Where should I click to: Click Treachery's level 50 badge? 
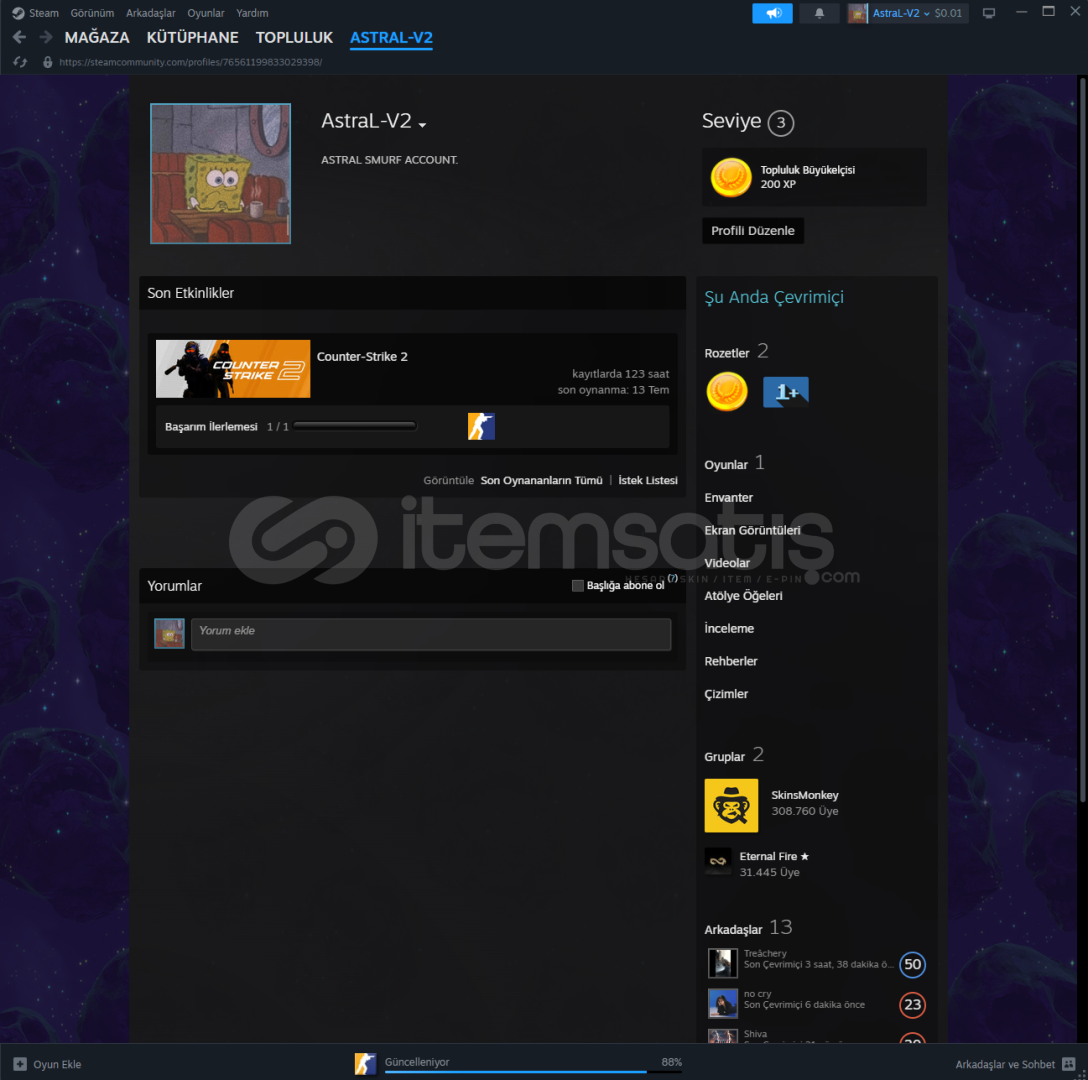pos(912,964)
